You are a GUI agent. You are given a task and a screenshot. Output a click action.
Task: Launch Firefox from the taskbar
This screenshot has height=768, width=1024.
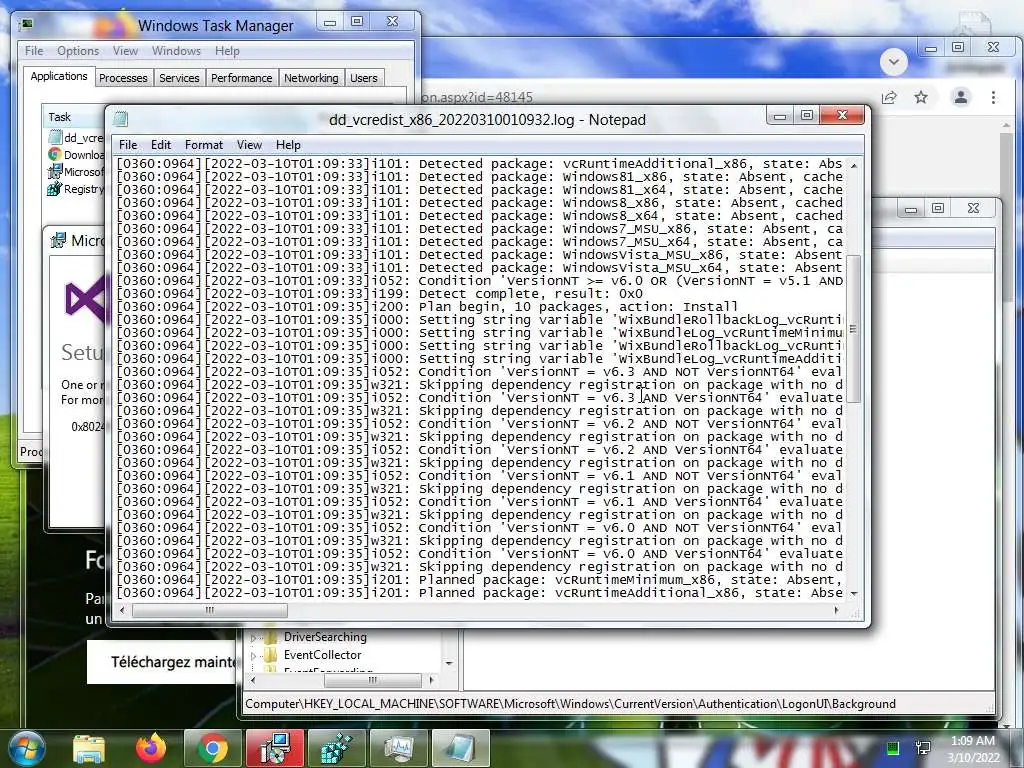click(x=151, y=748)
